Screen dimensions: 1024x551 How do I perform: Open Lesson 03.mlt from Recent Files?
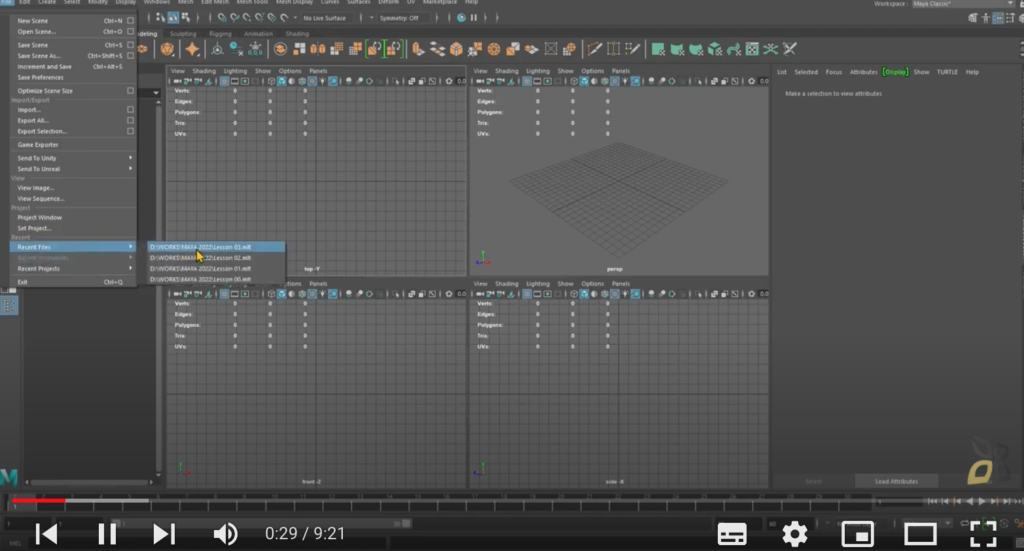216,247
